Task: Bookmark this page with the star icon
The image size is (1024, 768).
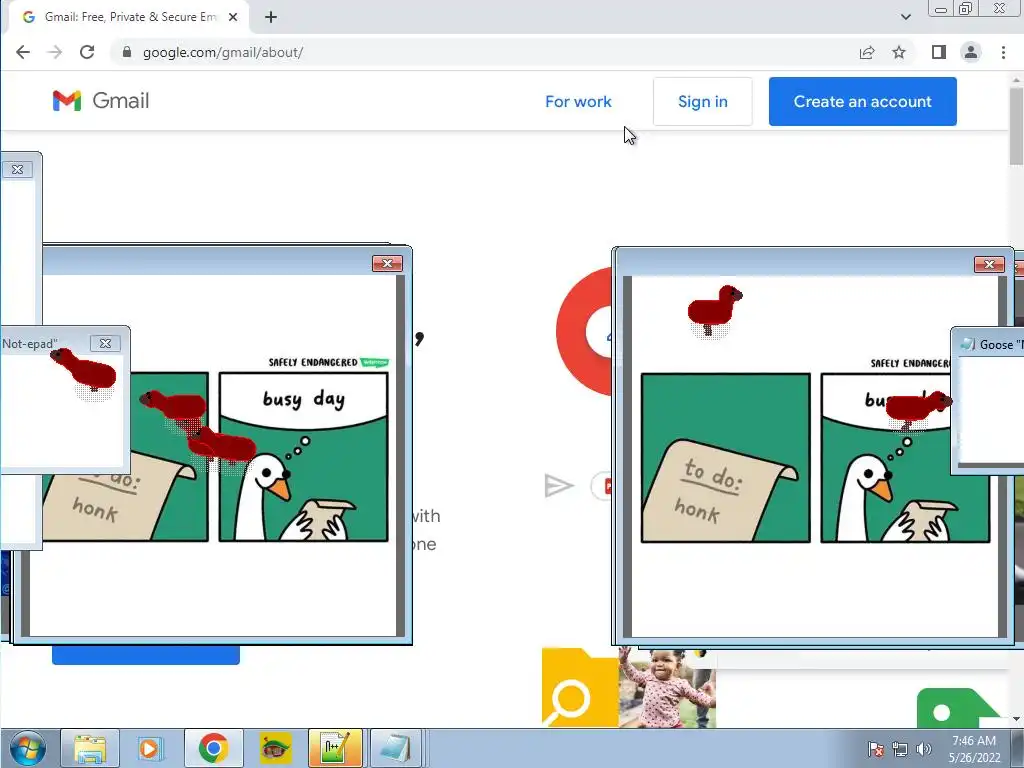Action: (899, 52)
